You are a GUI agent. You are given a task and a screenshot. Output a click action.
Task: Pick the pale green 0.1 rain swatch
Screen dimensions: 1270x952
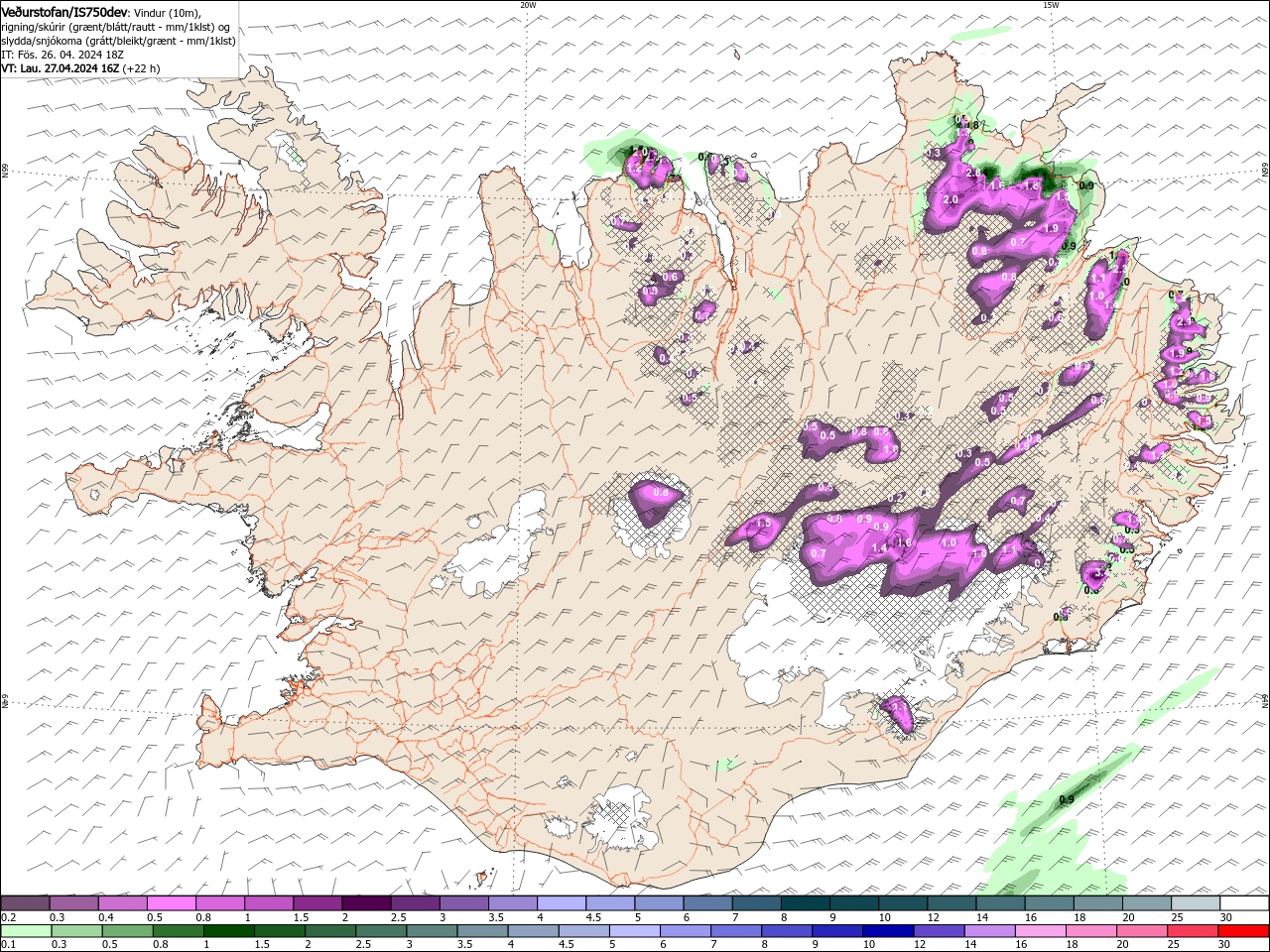click(25, 931)
